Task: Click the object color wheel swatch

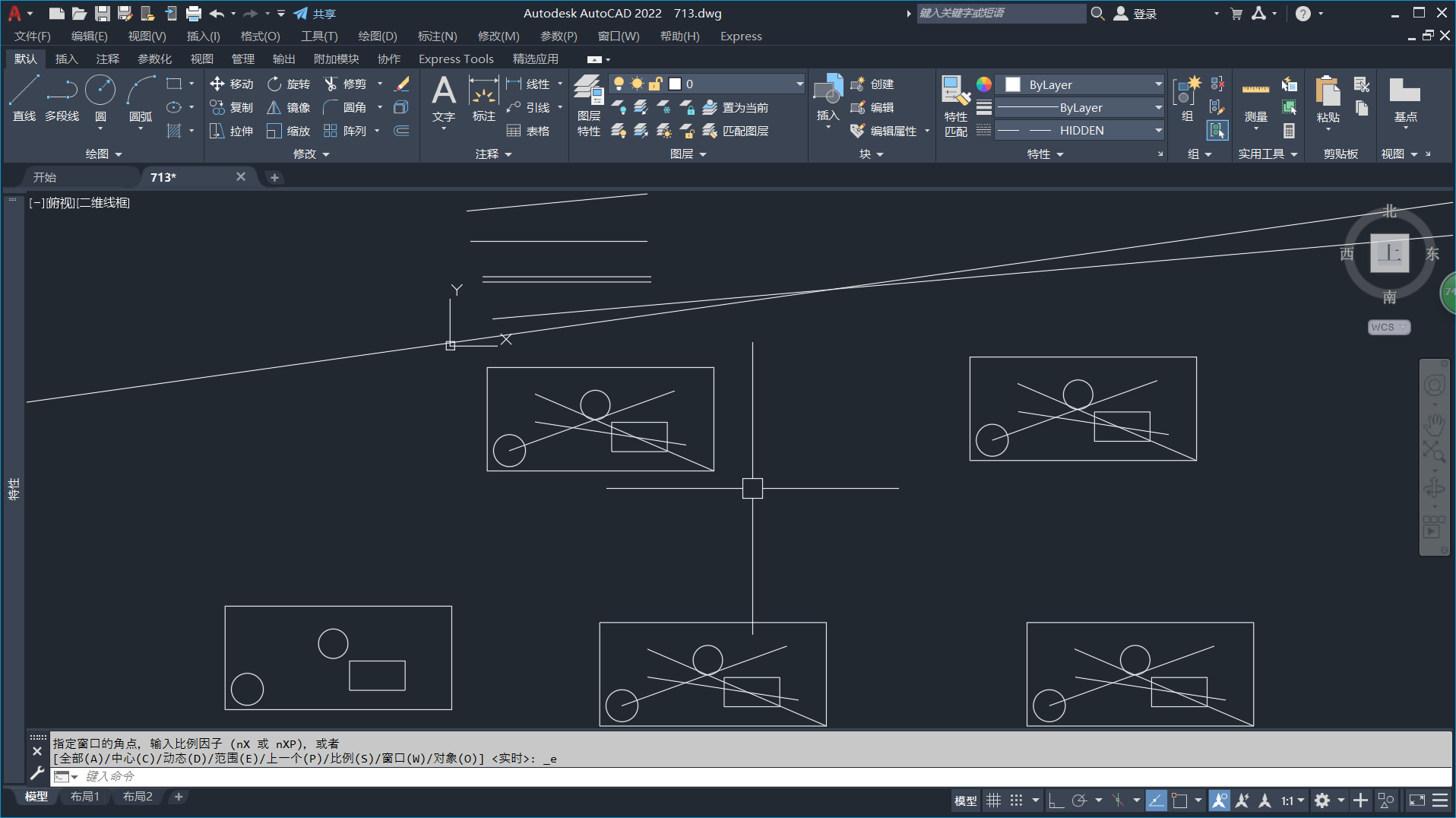Action: tap(984, 84)
